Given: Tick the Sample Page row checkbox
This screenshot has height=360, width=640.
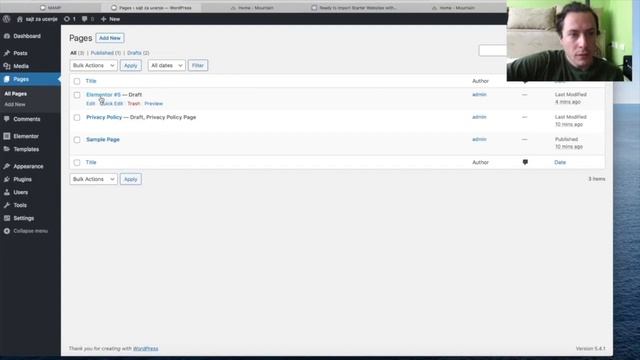Looking at the screenshot, I should point(77,140).
